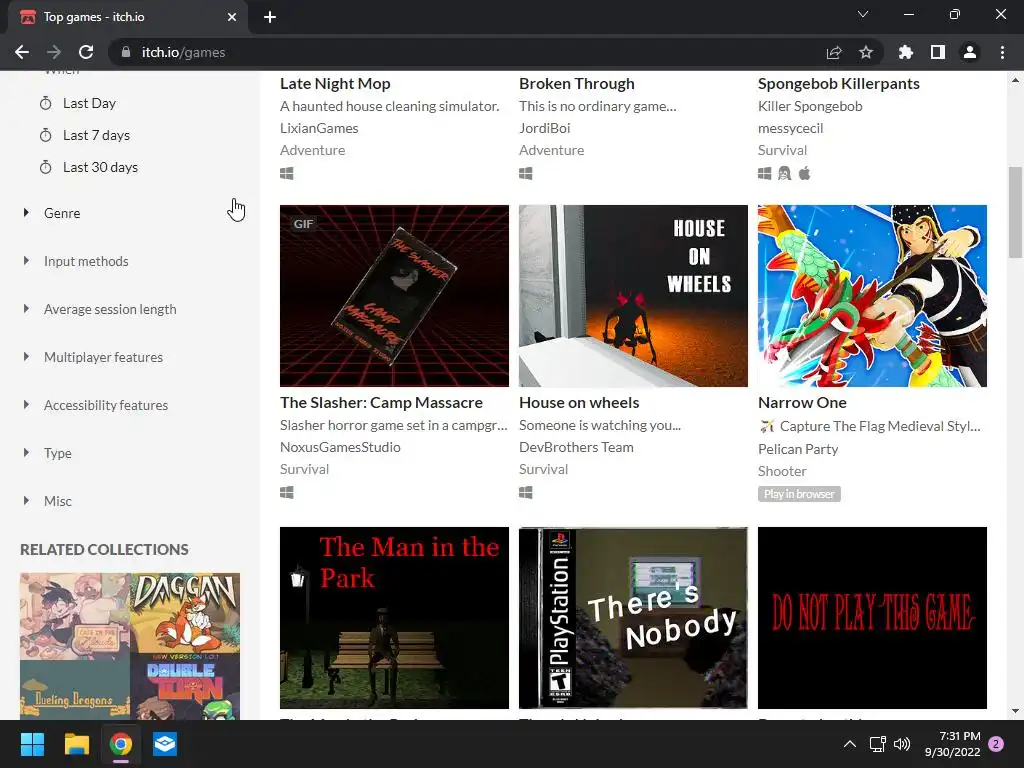Open the Chrome profile avatar
1024x768 pixels.
[x=970, y=52]
